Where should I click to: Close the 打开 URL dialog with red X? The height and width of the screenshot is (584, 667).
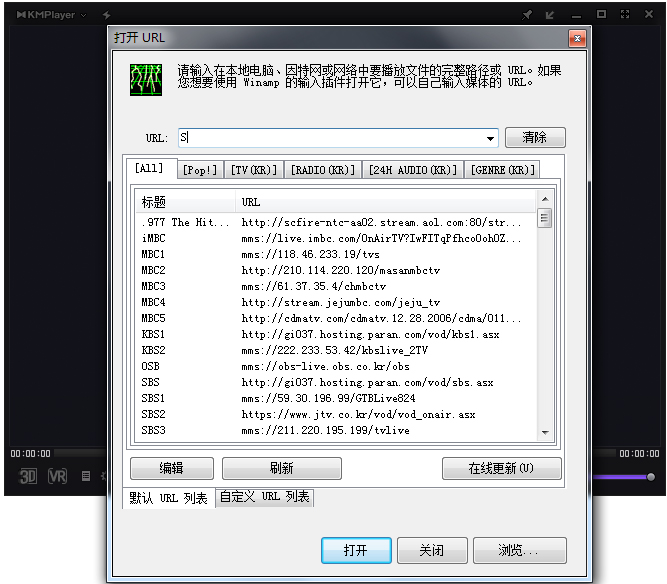(577, 39)
